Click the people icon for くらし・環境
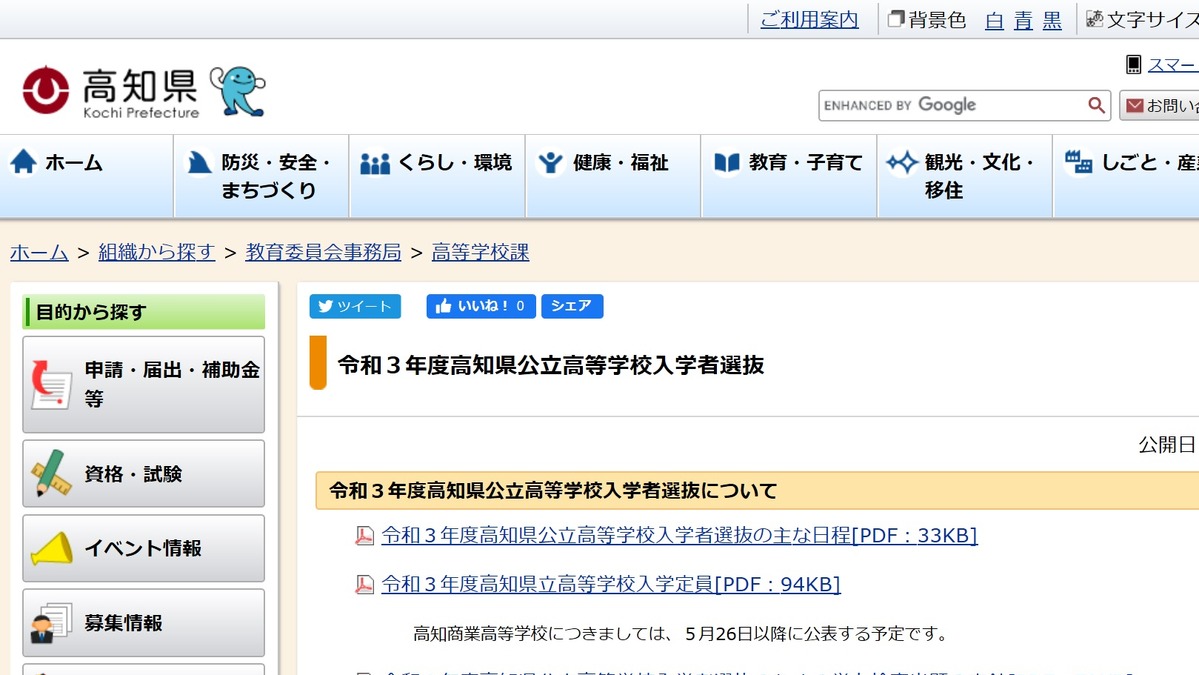 [375, 163]
